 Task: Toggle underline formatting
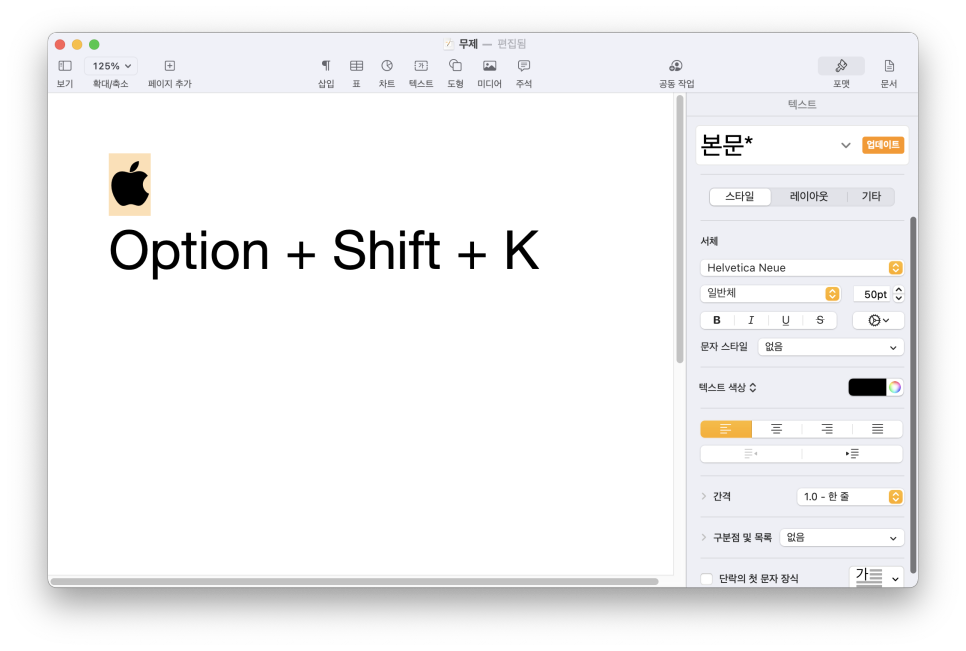(785, 320)
